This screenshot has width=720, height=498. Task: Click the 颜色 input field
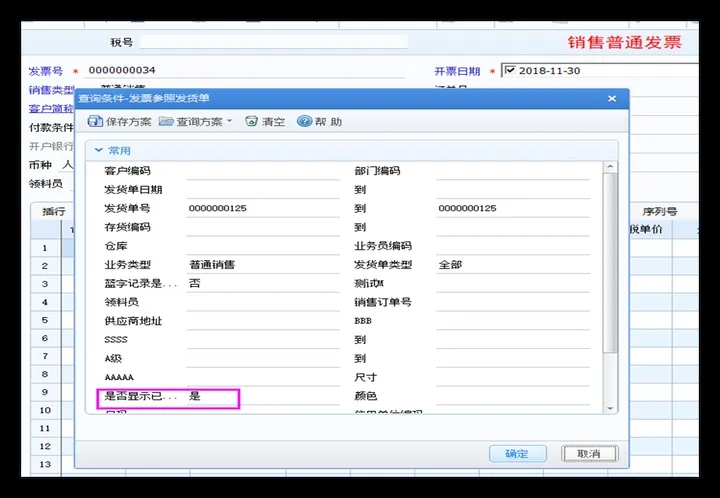coord(512,396)
